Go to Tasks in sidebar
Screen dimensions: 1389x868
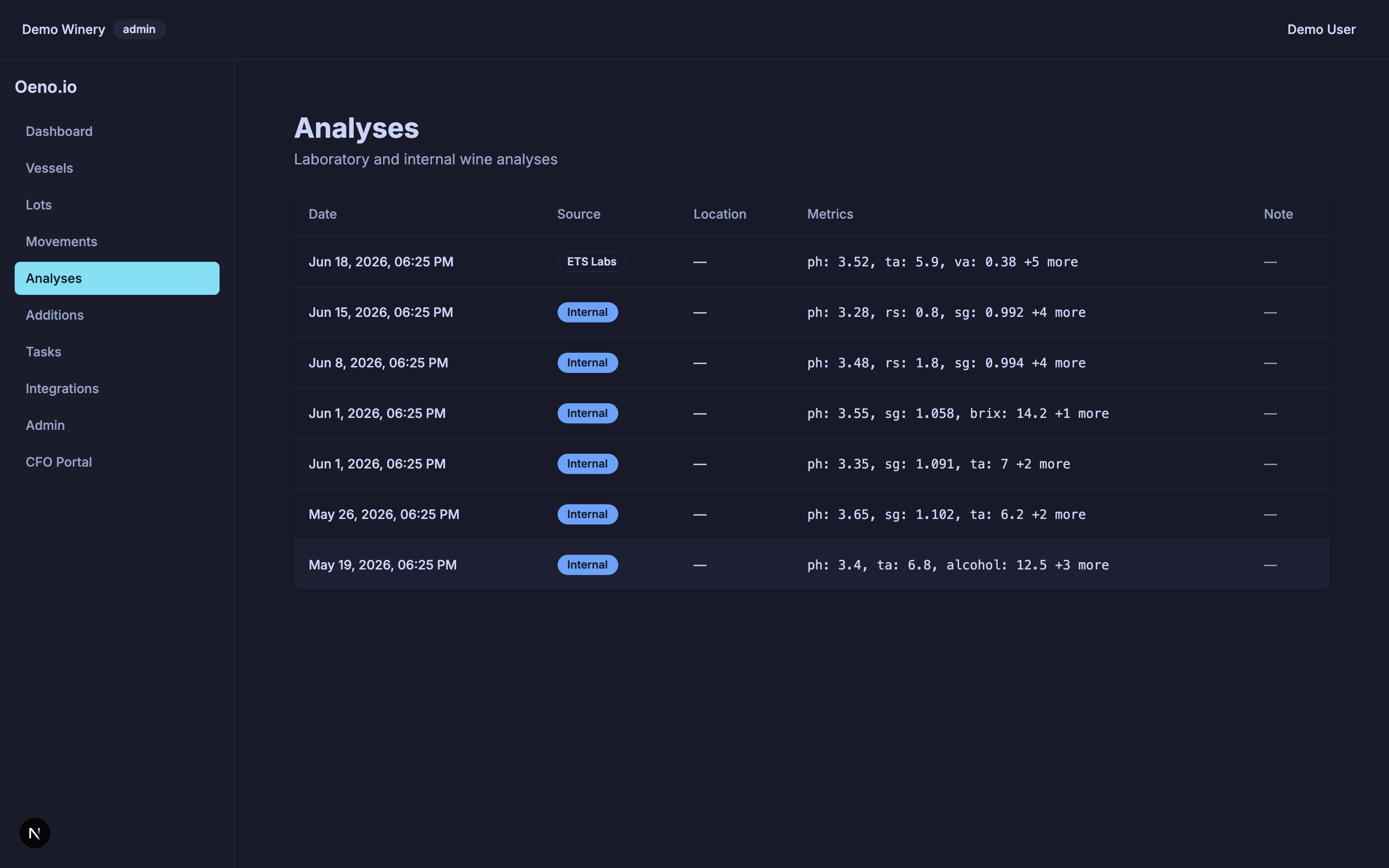[117, 352]
